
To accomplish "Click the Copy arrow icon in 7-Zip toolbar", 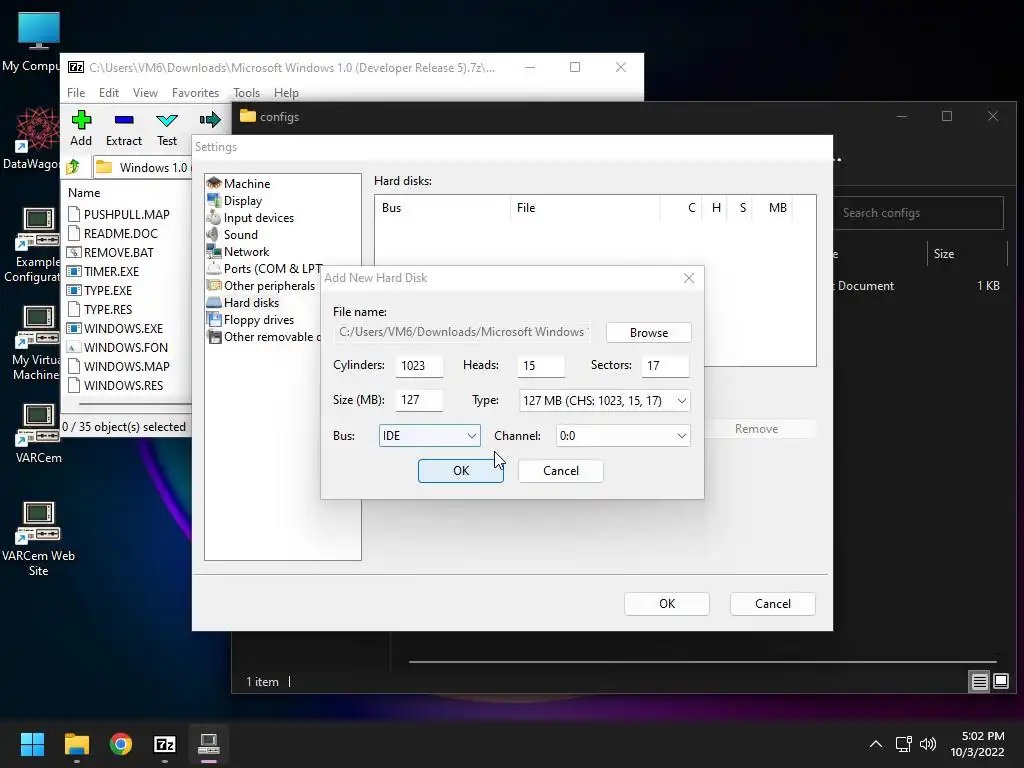I will 210,120.
